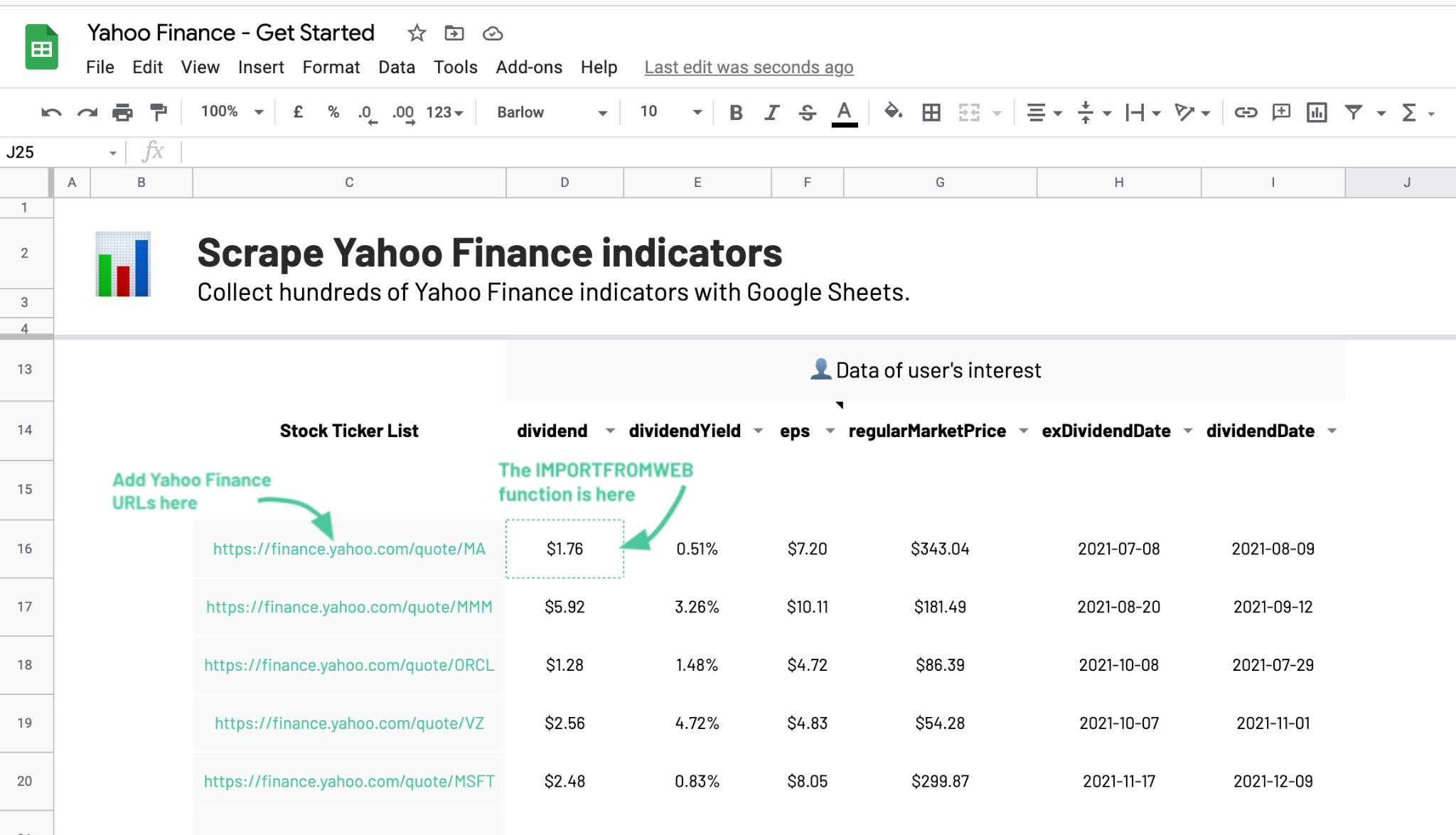The height and width of the screenshot is (835, 1456).
Task: Expand merge cells options arrow
Action: 997,113
